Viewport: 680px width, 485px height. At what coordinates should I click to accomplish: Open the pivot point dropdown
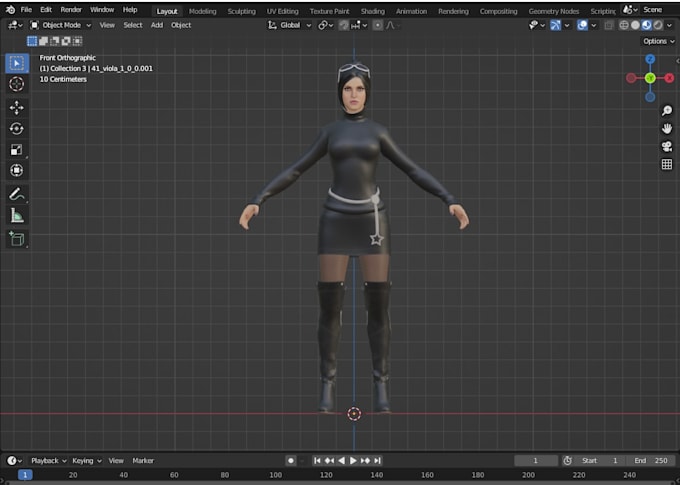point(326,25)
